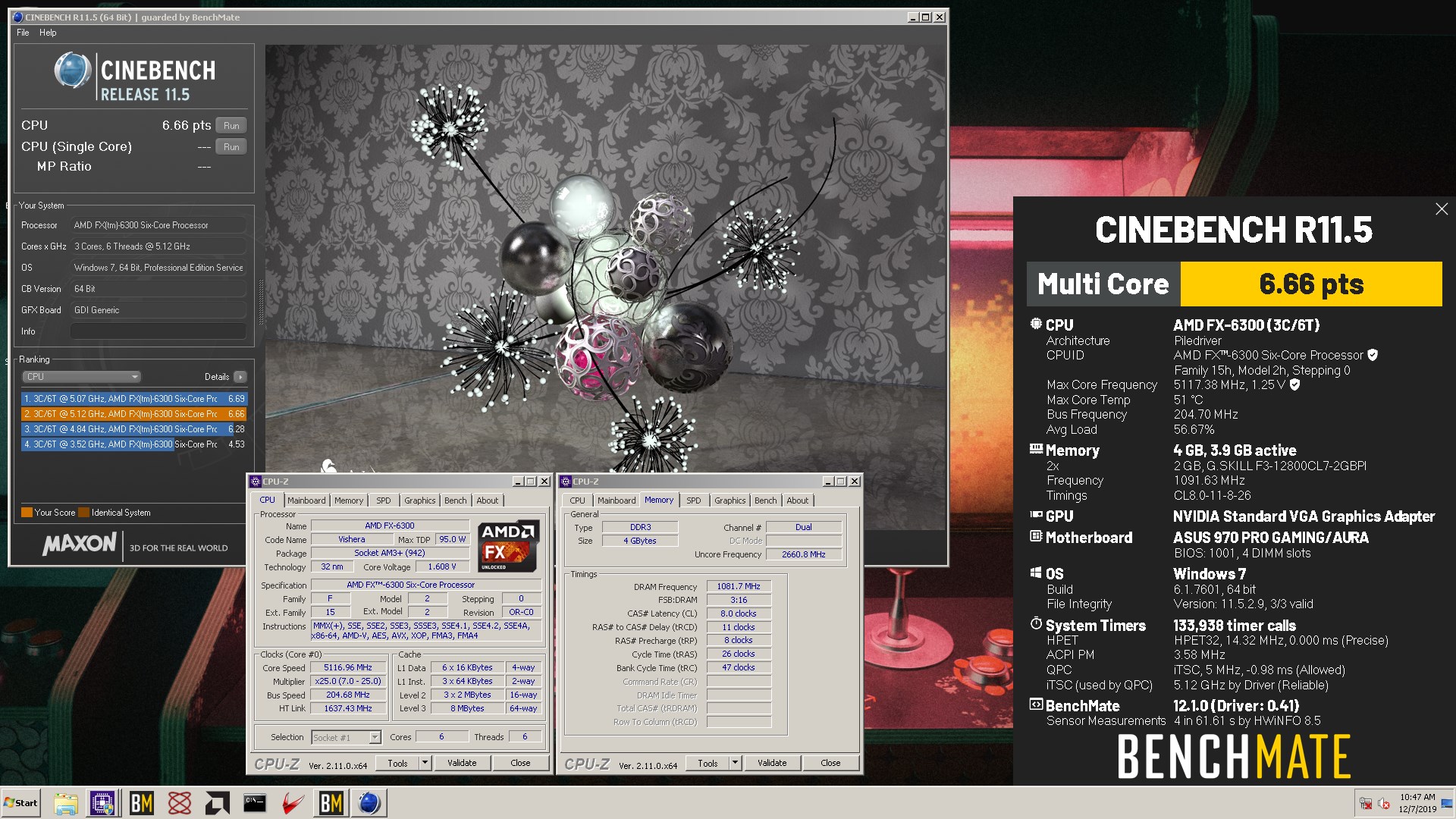Open Mainboard tab in right CPU-Z
The width and height of the screenshot is (1456, 819).
(x=617, y=500)
